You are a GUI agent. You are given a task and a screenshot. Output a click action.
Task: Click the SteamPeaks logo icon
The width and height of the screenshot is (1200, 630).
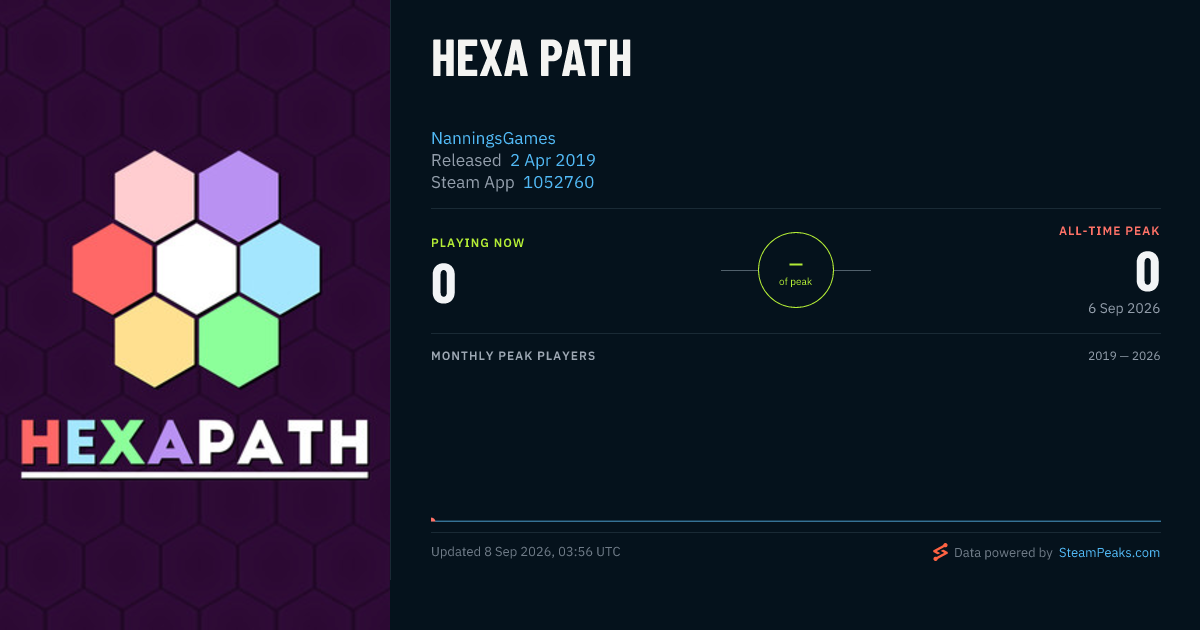point(940,552)
